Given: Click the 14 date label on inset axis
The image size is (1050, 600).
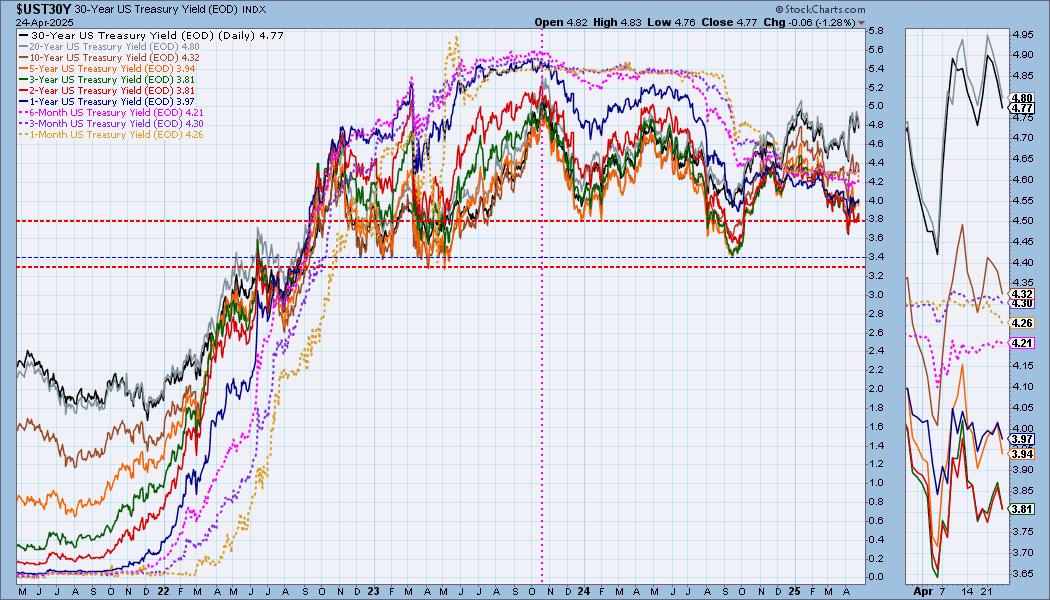Looking at the screenshot, I should point(968,592).
